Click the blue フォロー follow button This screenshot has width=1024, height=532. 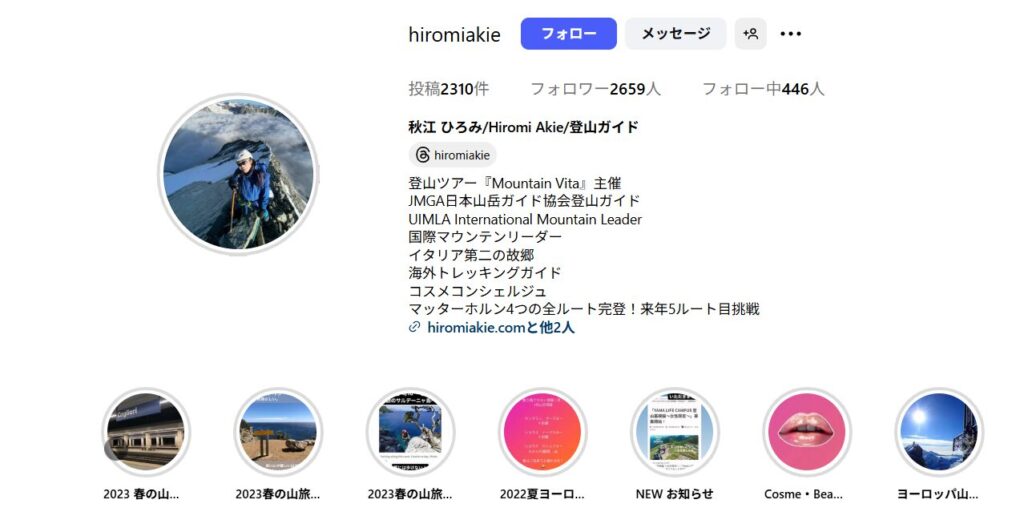point(568,34)
